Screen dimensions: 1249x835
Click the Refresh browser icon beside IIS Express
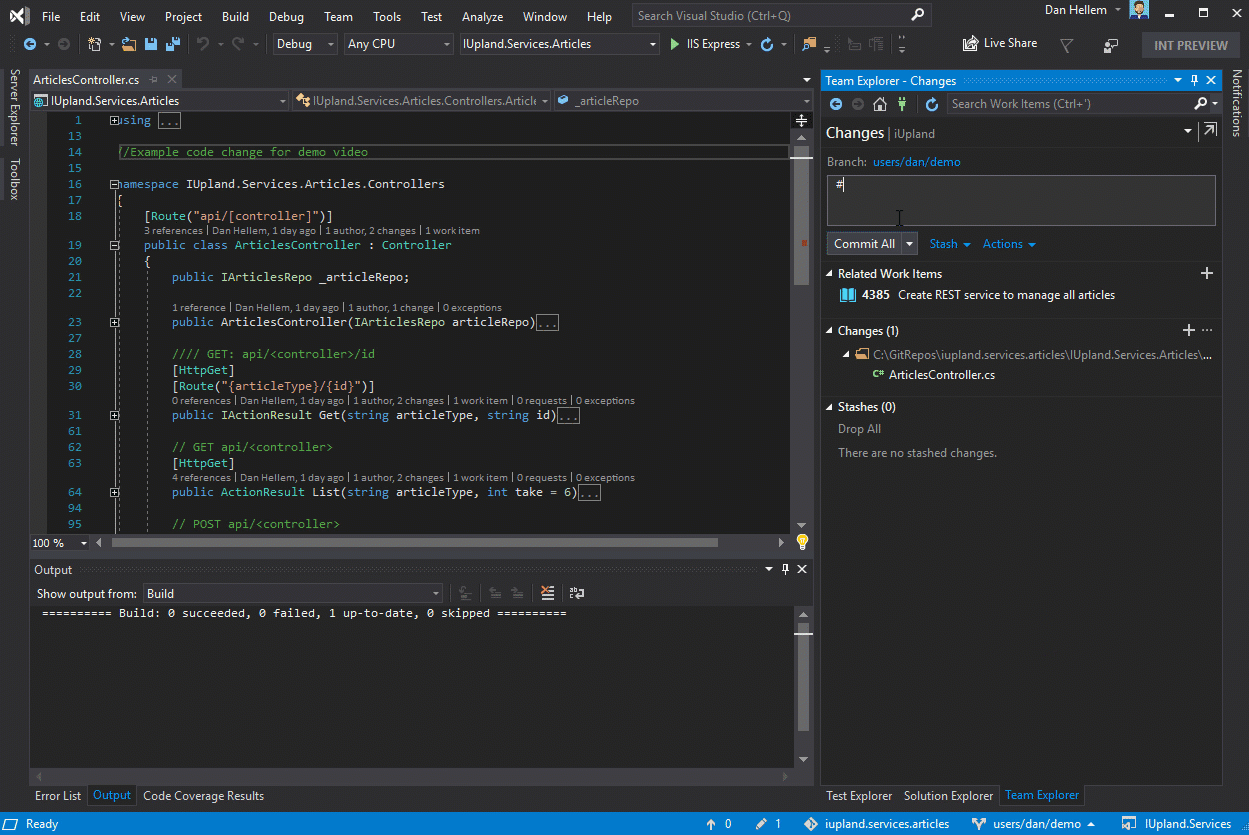coord(767,44)
